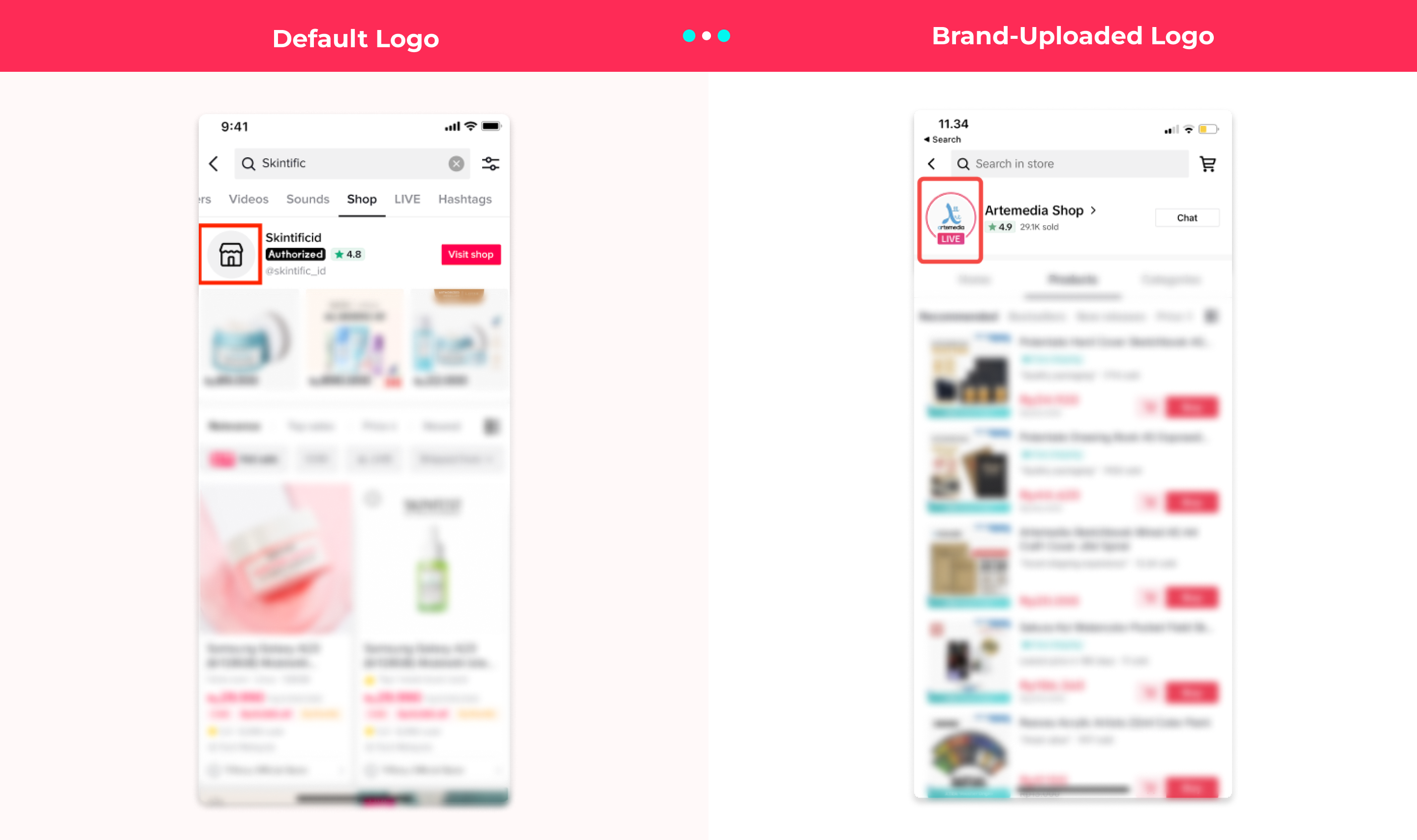This screenshot has height=840, width=1417.
Task: Click the magnifier icon in Skintific search
Action: pyautogui.click(x=248, y=164)
